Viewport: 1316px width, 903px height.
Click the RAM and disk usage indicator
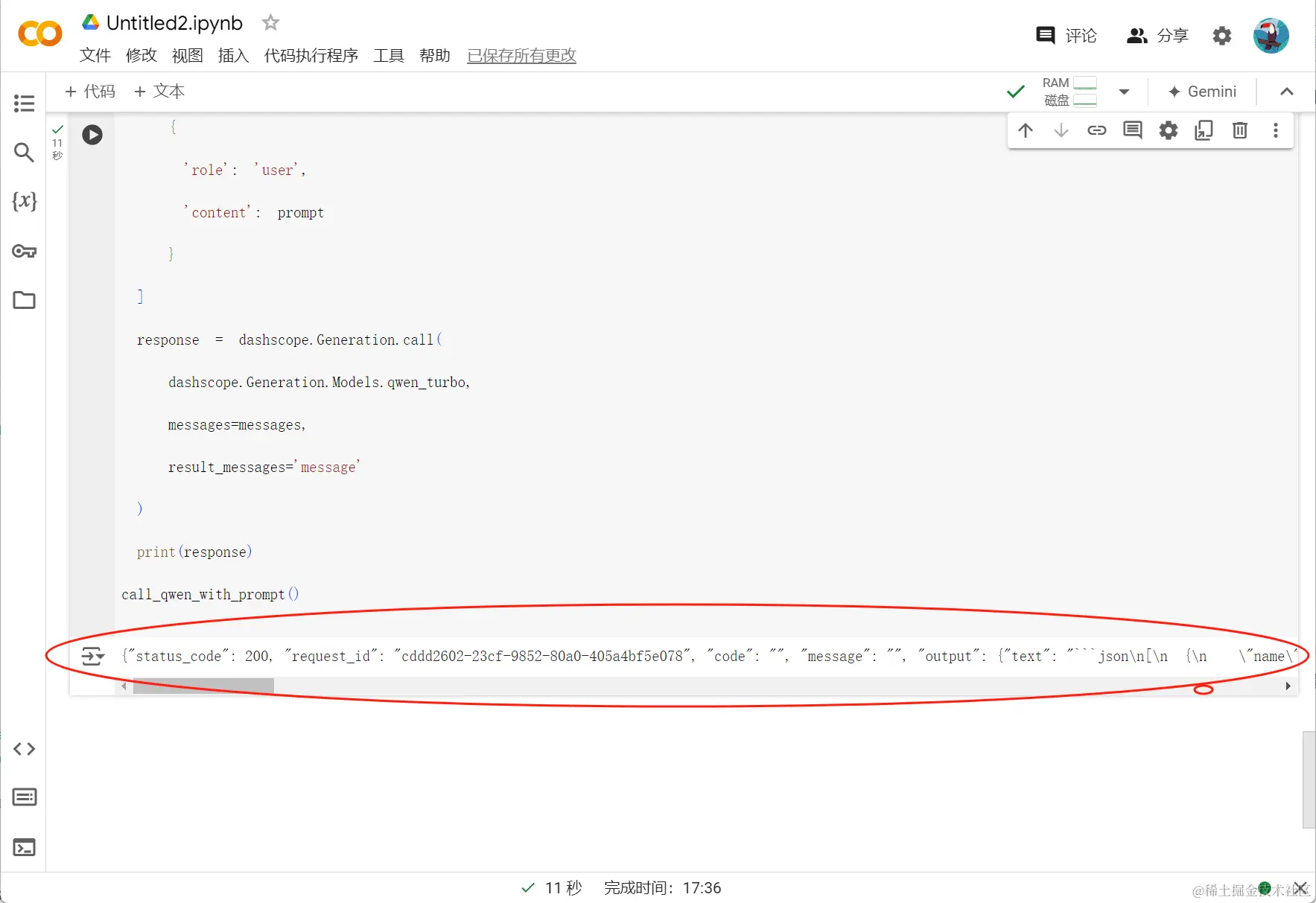1069,92
